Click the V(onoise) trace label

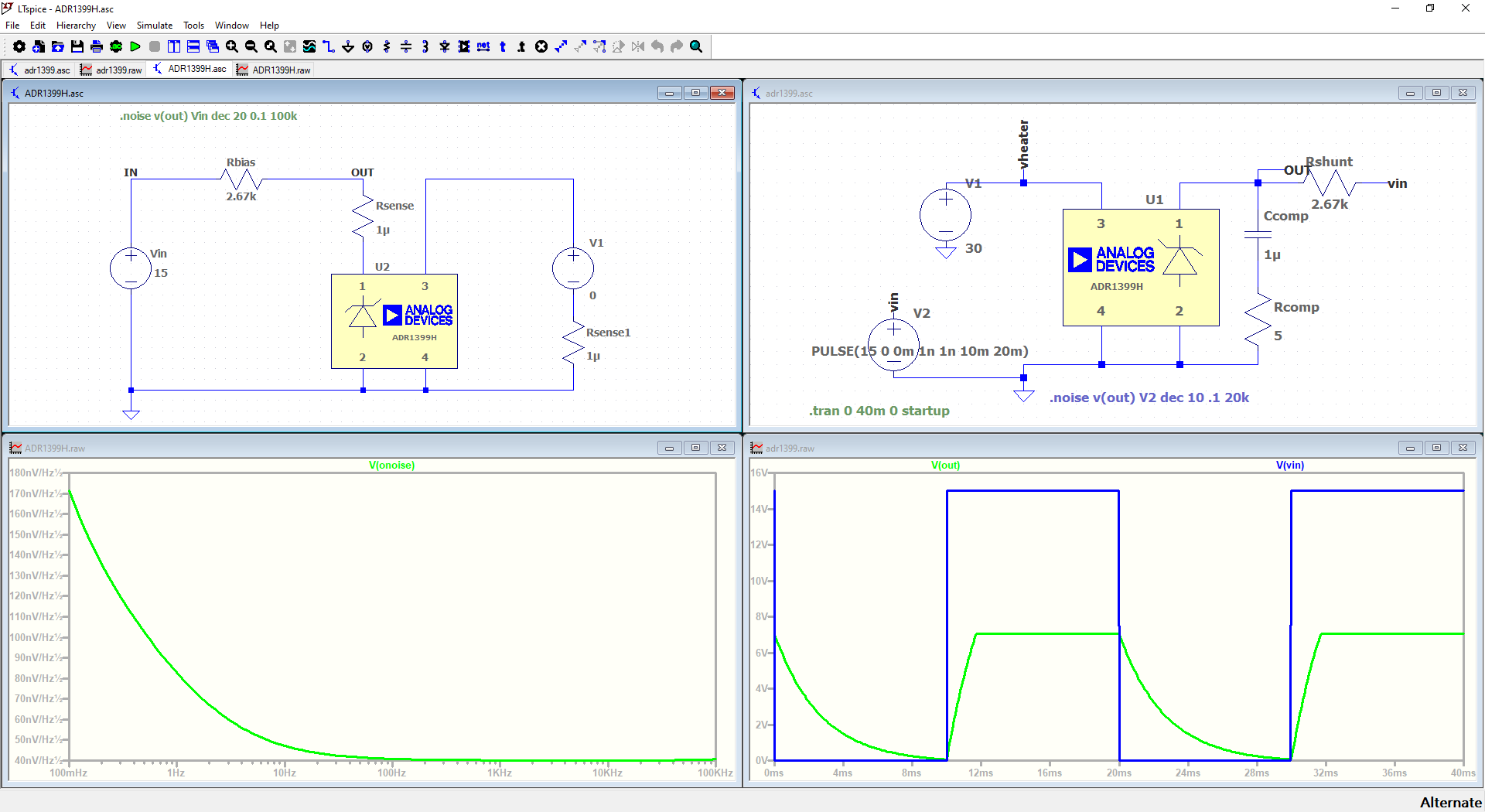[391, 466]
